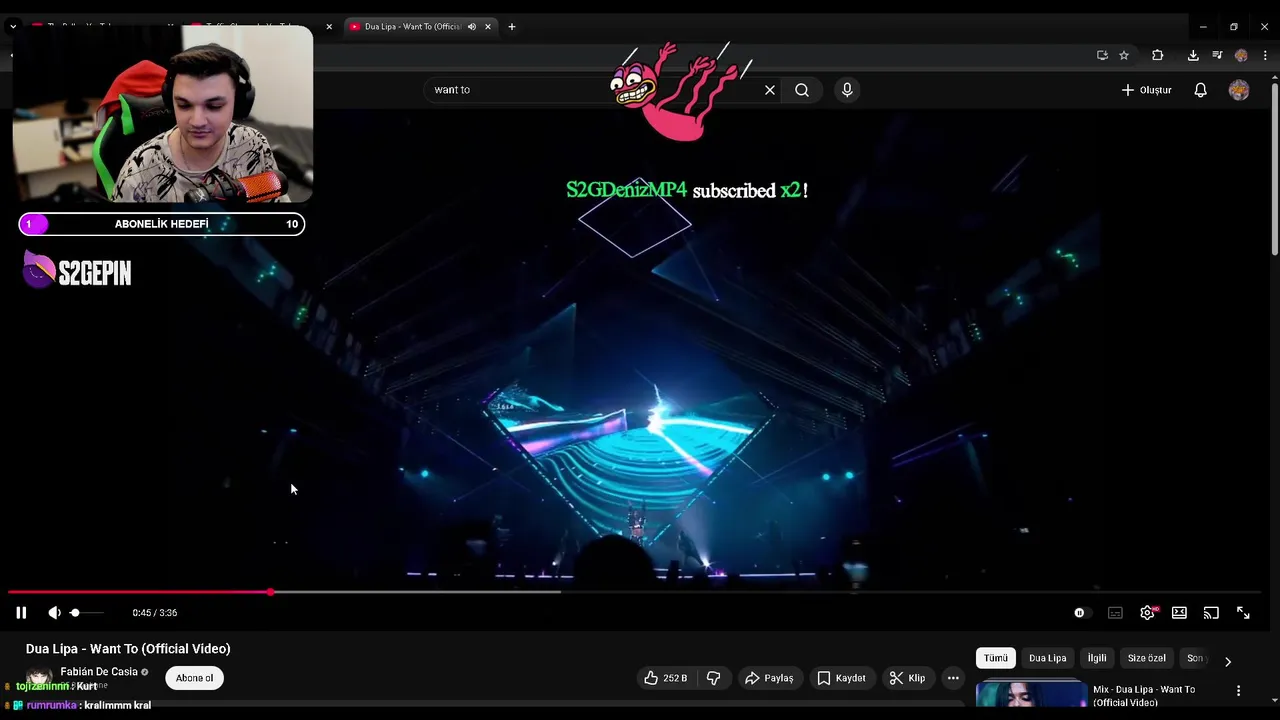Open the Mix - Dua Lipa thumbnail

[x=1031, y=694]
